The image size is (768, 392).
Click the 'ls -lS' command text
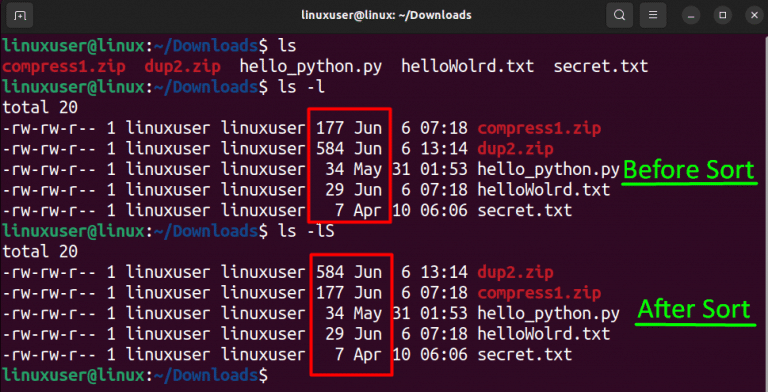[306, 231]
